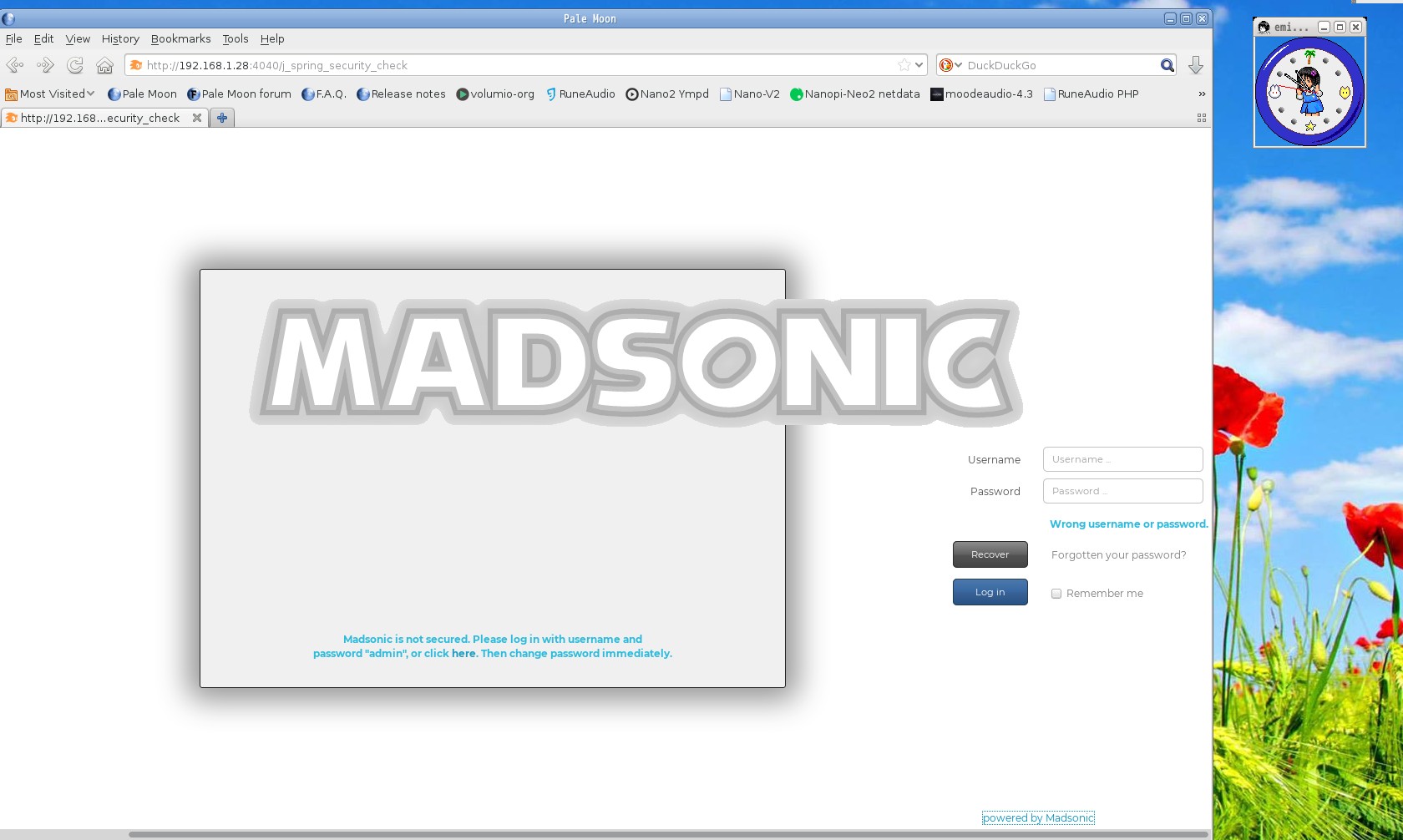This screenshot has height=840, width=1403.
Task: Open the browser Home page
Action: [x=104, y=65]
